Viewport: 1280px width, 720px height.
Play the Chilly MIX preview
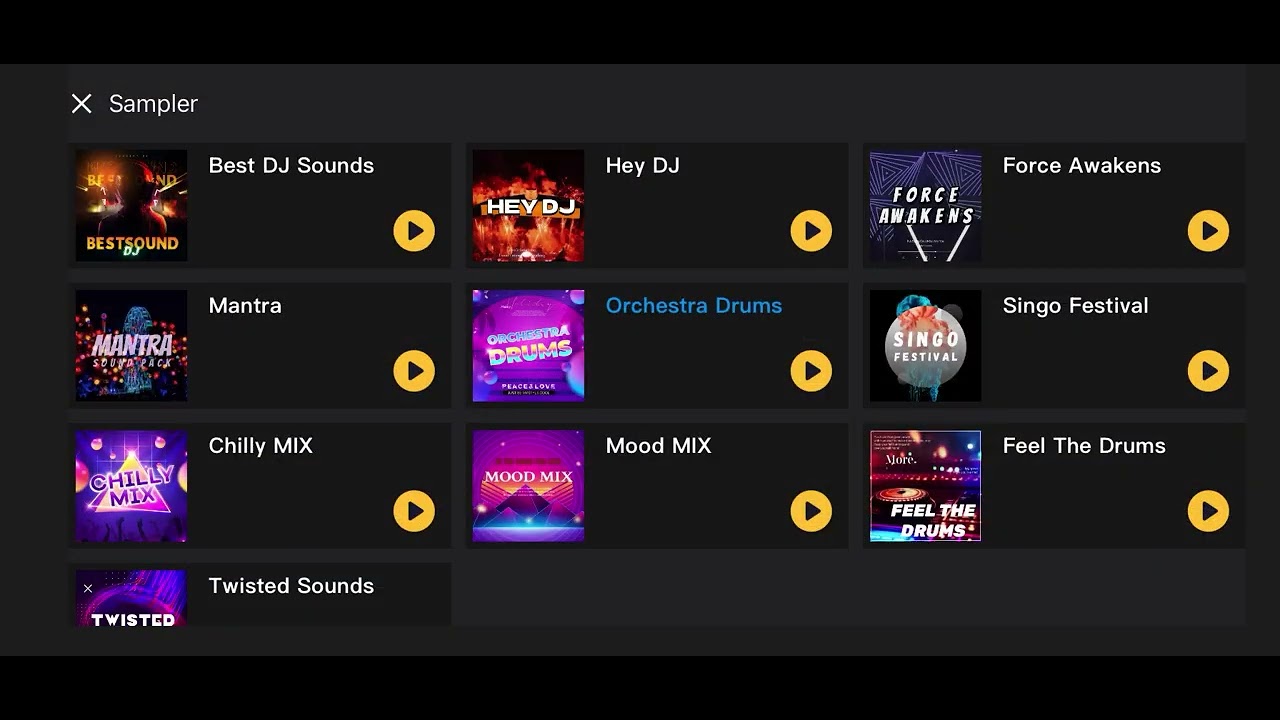click(x=414, y=511)
